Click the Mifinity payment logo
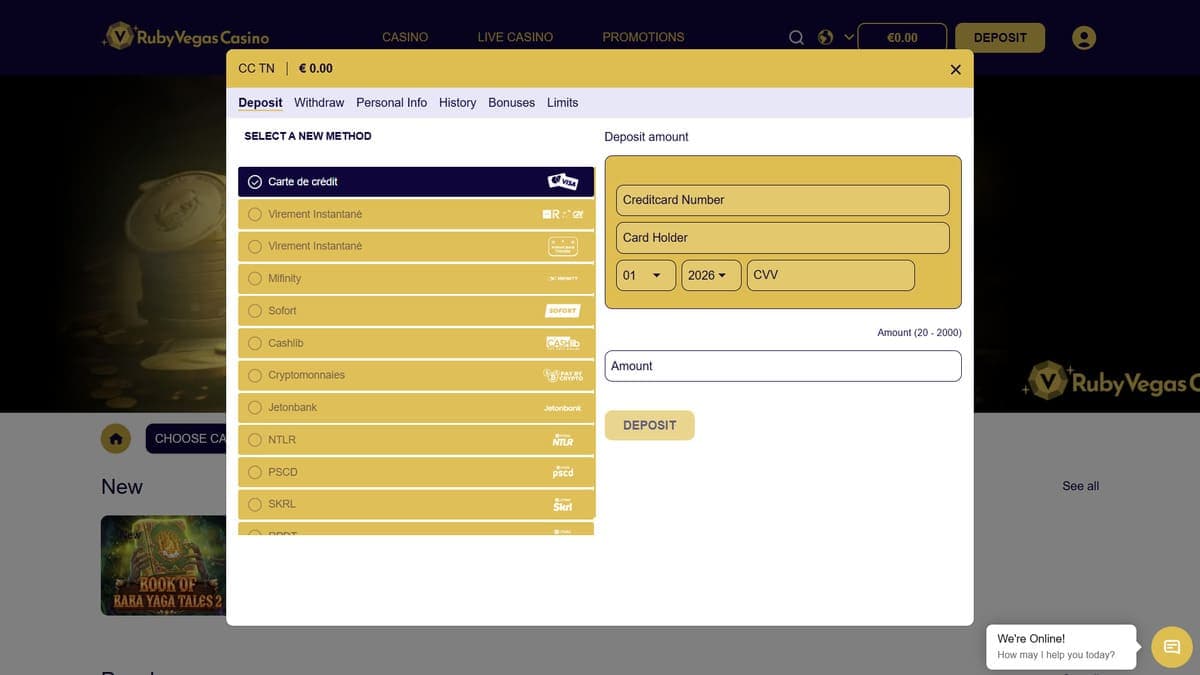Image resolution: width=1200 pixels, height=675 pixels. pos(563,278)
